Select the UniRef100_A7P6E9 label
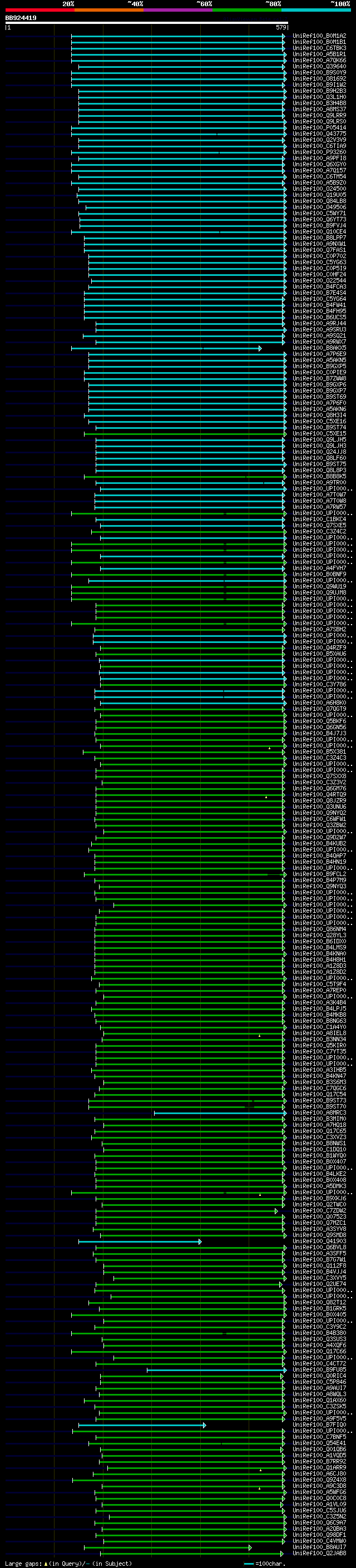Image resolution: width=356 pixels, height=1568 pixels. 319,354
